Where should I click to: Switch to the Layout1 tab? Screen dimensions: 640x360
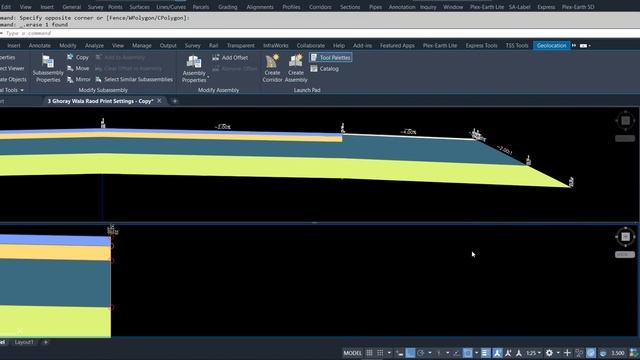tap(24, 342)
